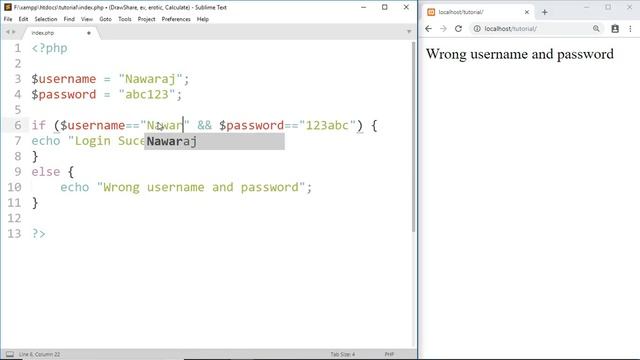Choose the Nawaraj autocomplete suggestion
This screenshot has height=360, width=640.
[x=214, y=142]
